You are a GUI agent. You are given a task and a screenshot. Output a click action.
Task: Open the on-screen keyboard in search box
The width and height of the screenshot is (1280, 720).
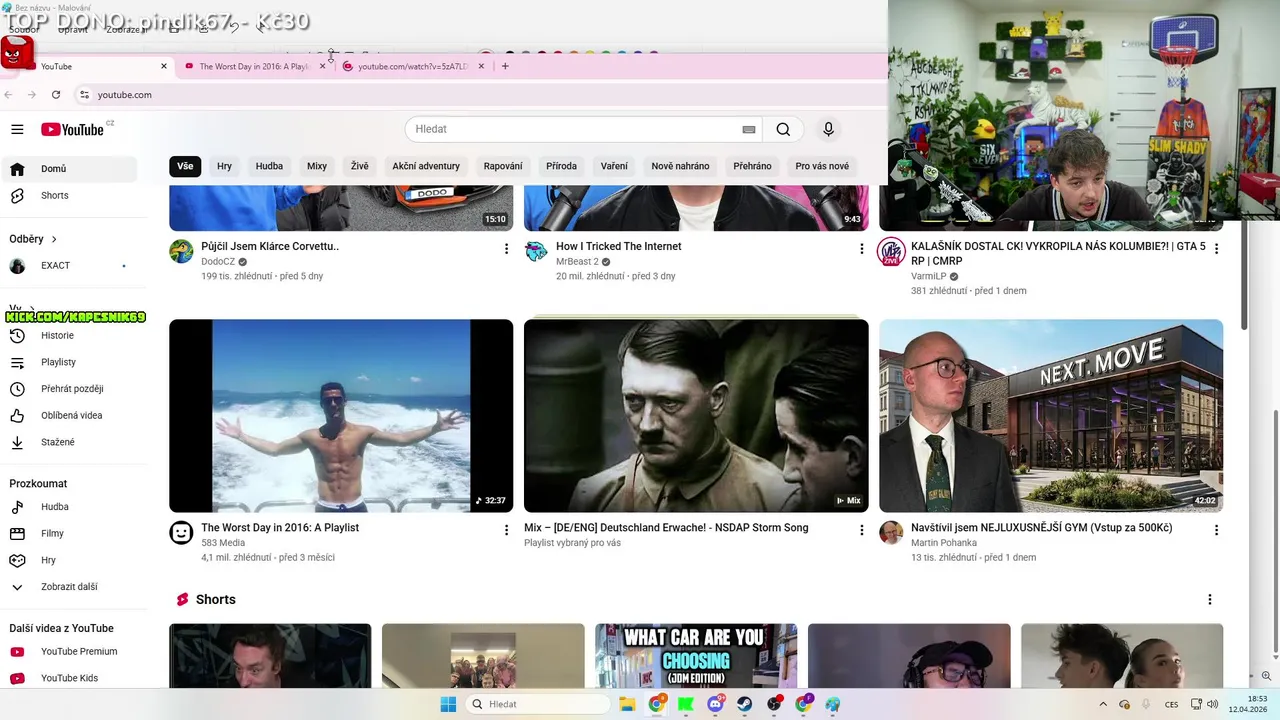point(748,129)
